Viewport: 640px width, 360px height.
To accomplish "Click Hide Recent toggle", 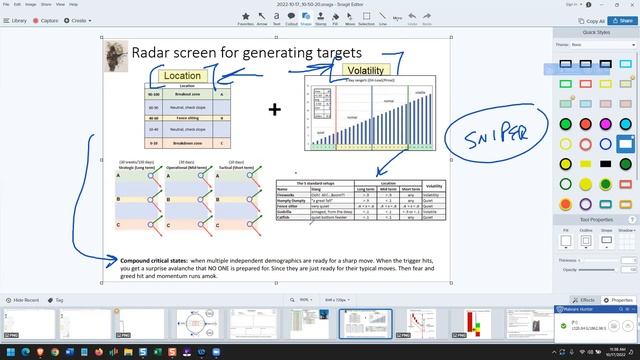I will (22, 300).
